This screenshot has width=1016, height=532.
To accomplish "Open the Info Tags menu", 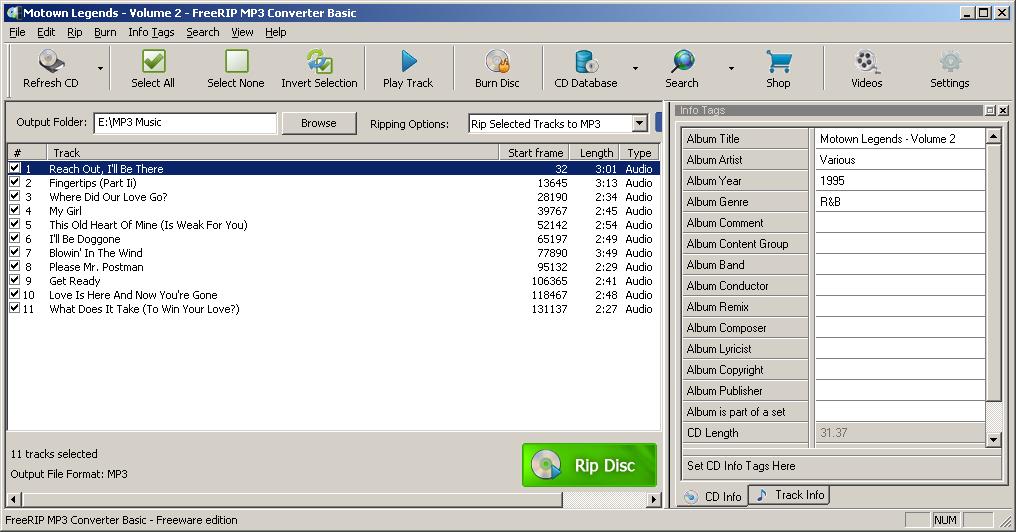I will [151, 32].
